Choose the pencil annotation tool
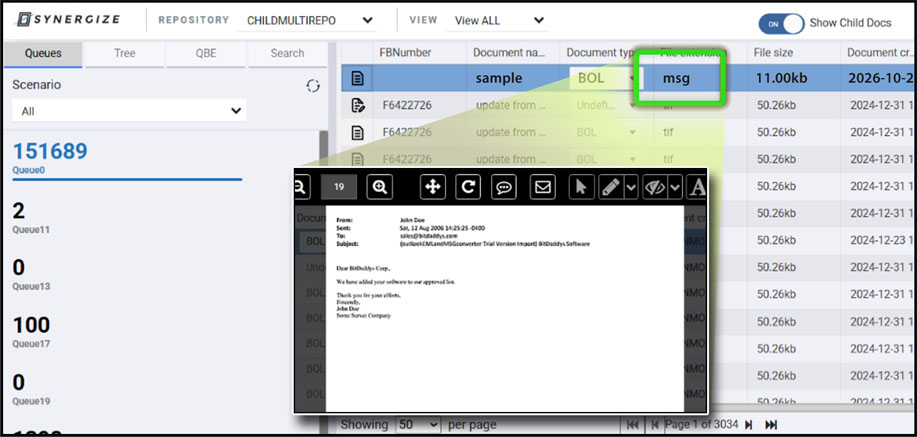The image size is (917, 437). click(x=611, y=187)
